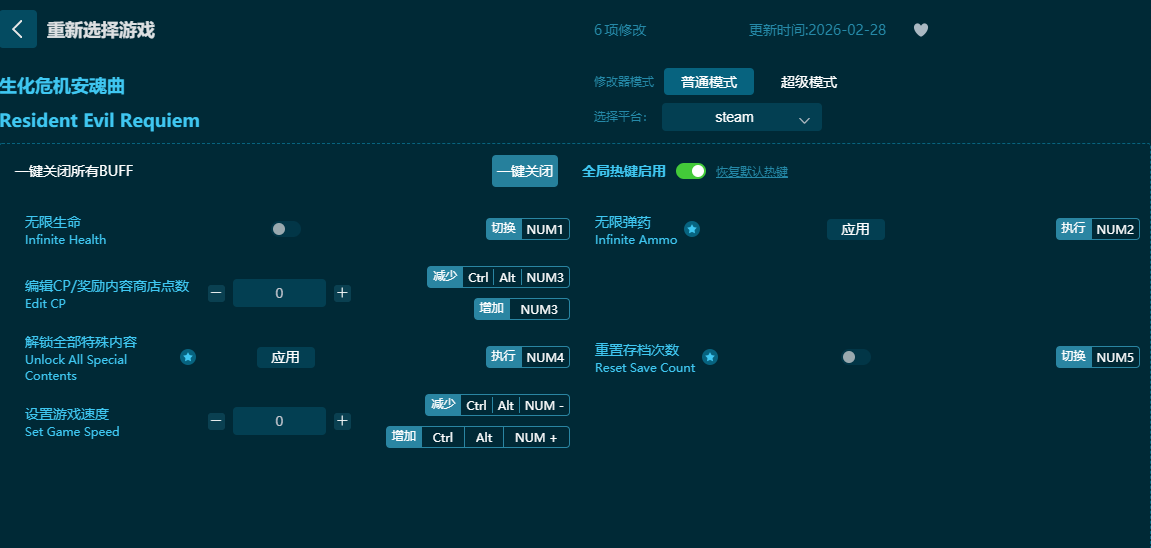Click the Edit CP value input field
This screenshot has width=1151, height=548.
279,293
